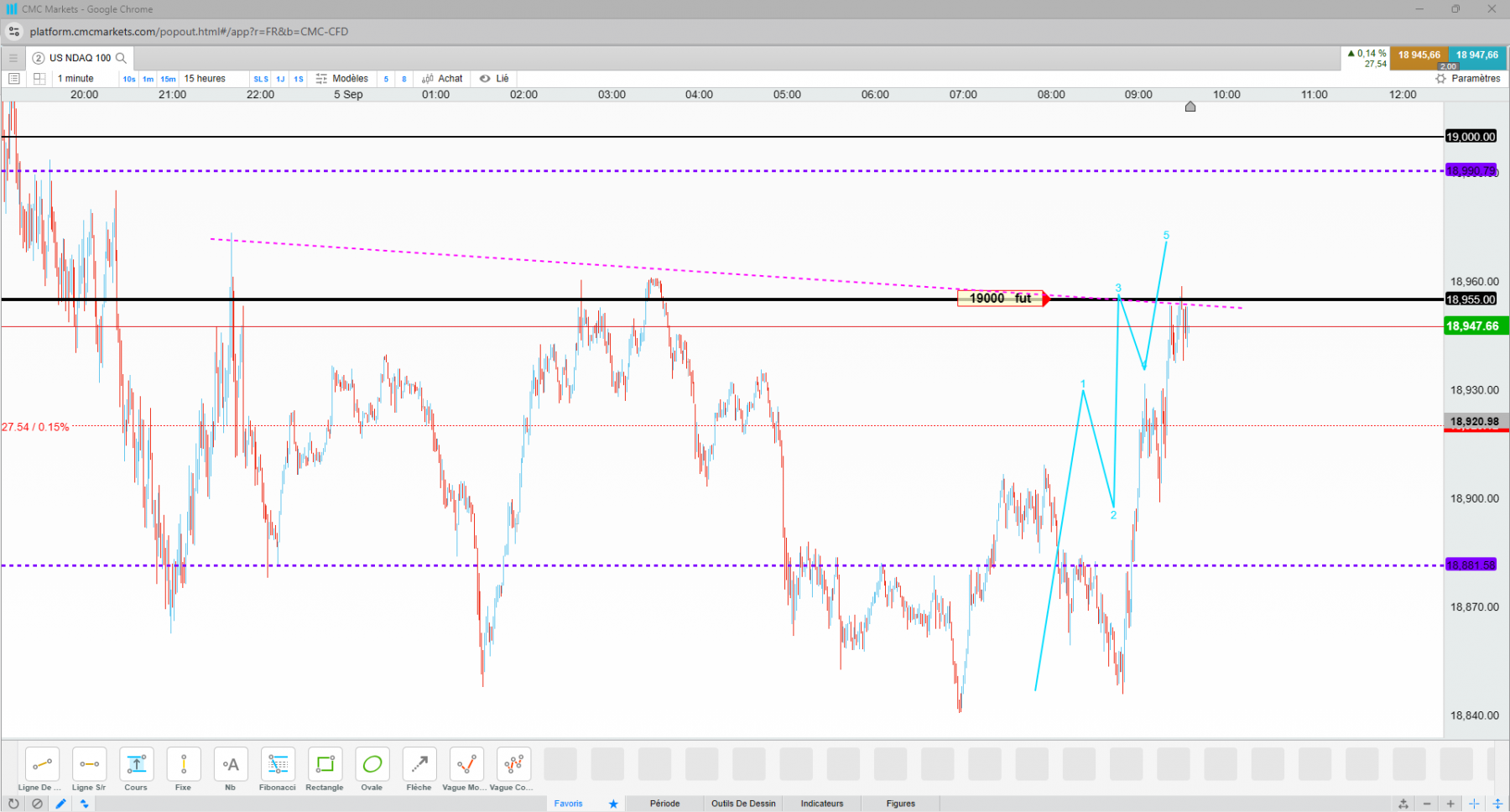
Task: Click the zoom out minus icon
Action: pos(1427,804)
